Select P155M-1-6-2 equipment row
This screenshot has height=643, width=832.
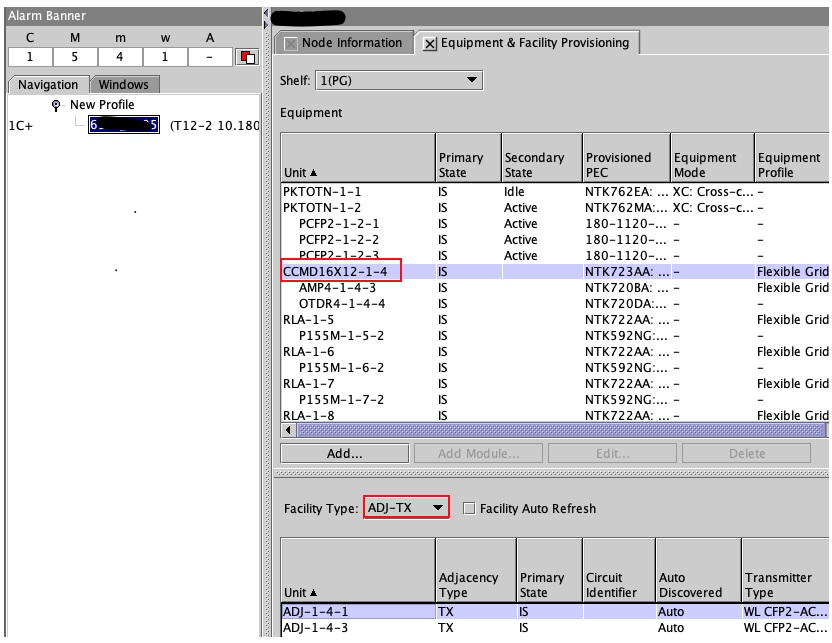555,367
